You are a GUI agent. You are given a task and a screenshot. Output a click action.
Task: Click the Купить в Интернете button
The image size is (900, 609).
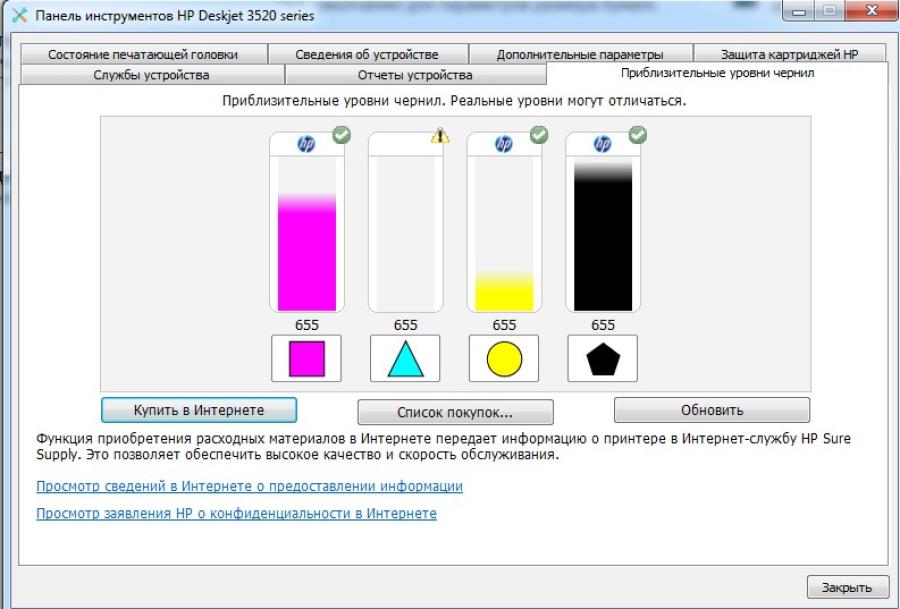(199, 410)
